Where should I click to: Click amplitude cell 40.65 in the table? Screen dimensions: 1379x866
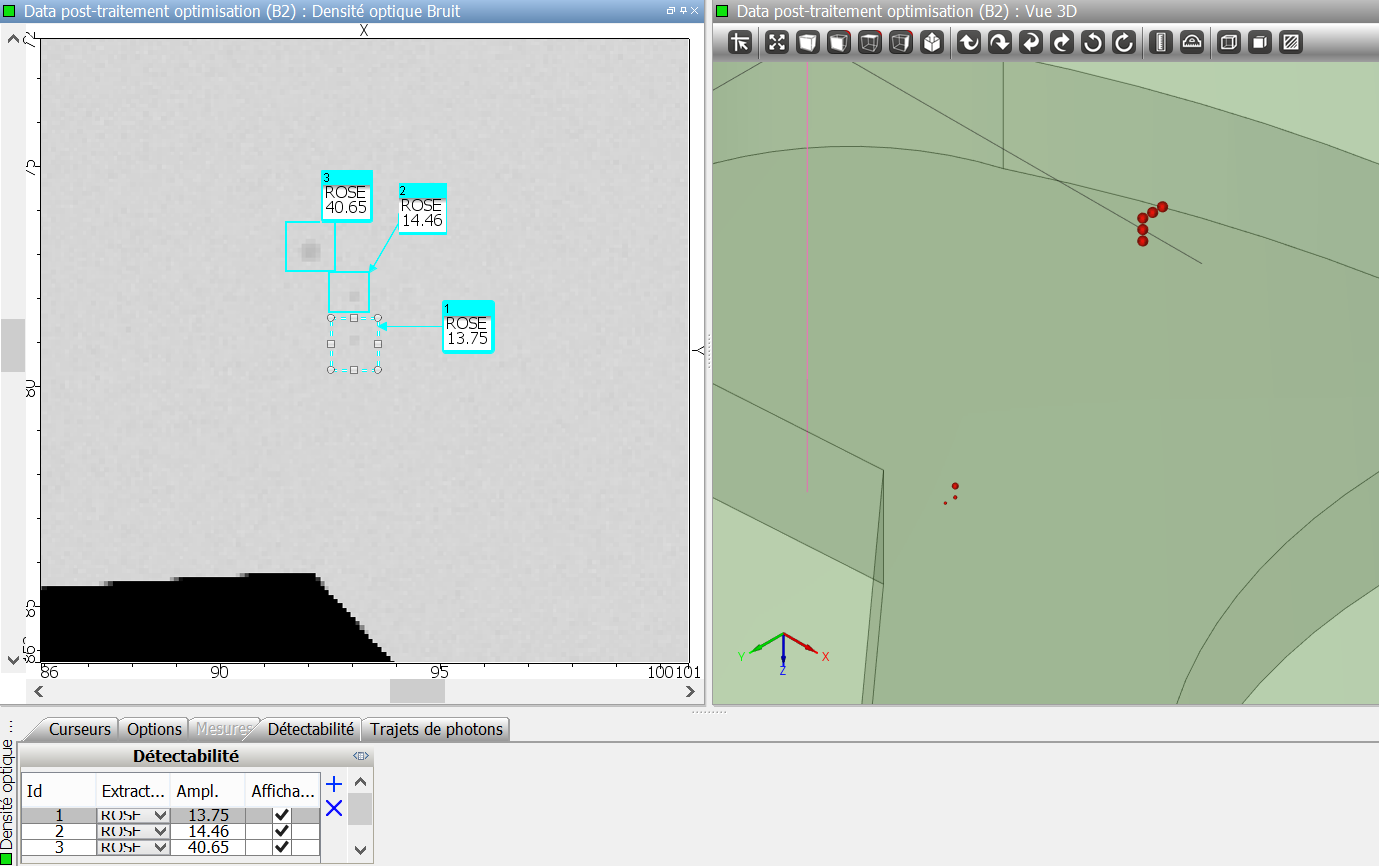click(x=209, y=847)
